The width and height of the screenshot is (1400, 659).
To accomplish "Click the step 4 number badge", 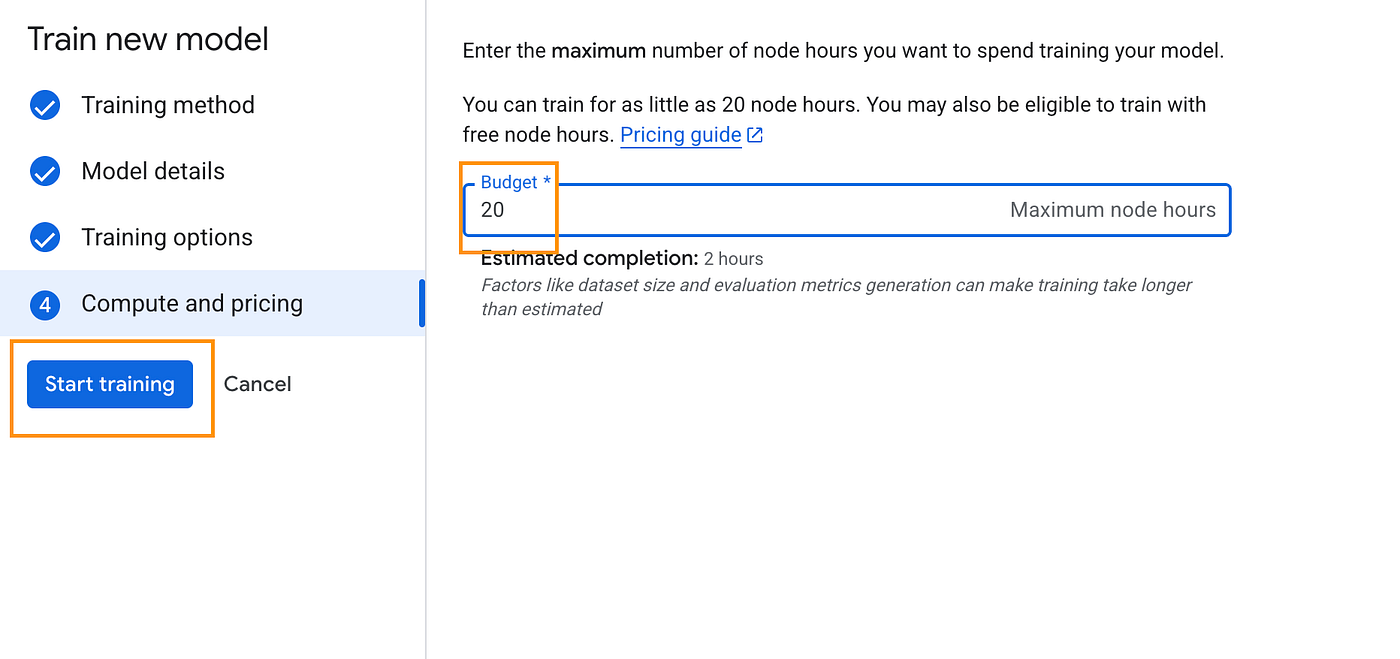I will [x=45, y=304].
